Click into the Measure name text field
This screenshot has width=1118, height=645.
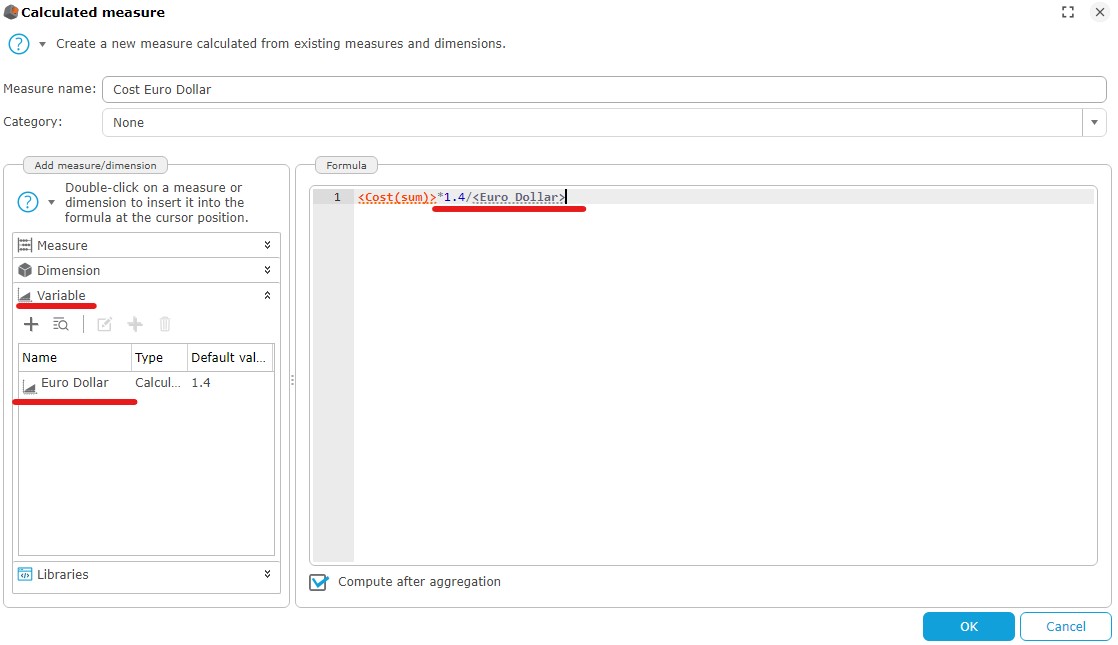pos(603,89)
